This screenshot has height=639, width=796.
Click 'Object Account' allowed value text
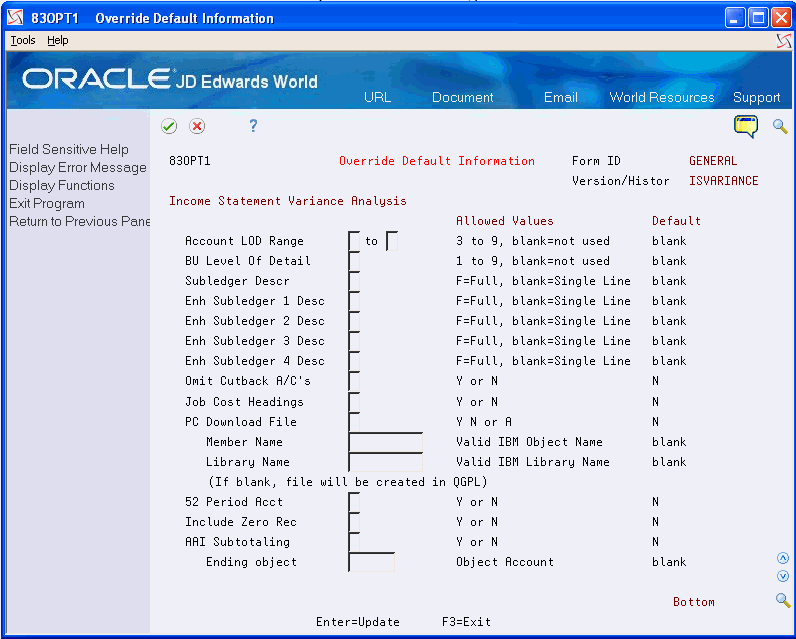pyautogui.click(x=505, y=562)
